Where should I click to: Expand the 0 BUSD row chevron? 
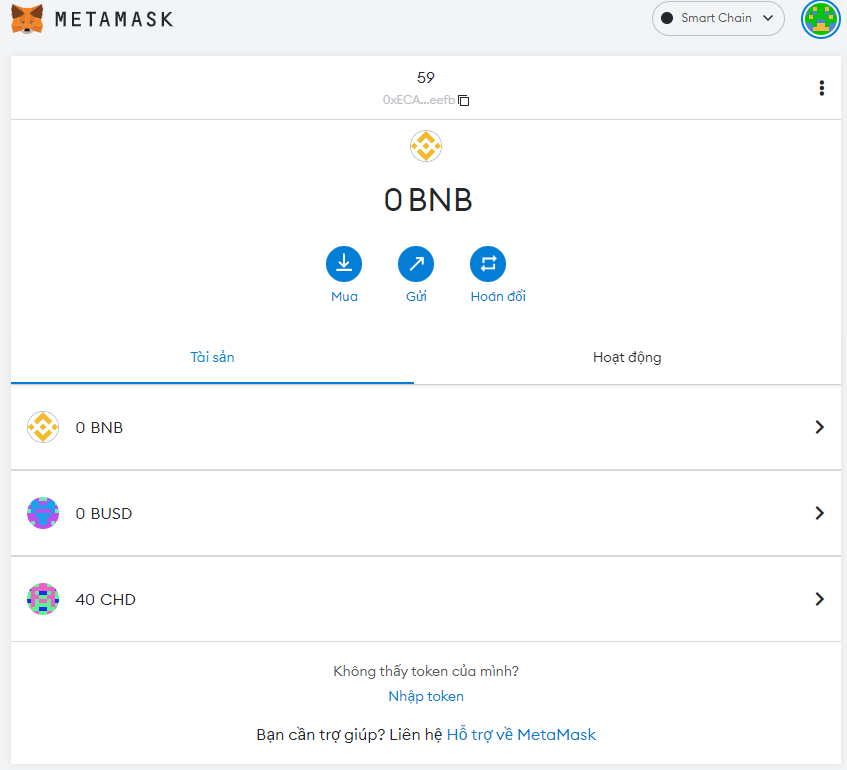(x=819, y=513)
